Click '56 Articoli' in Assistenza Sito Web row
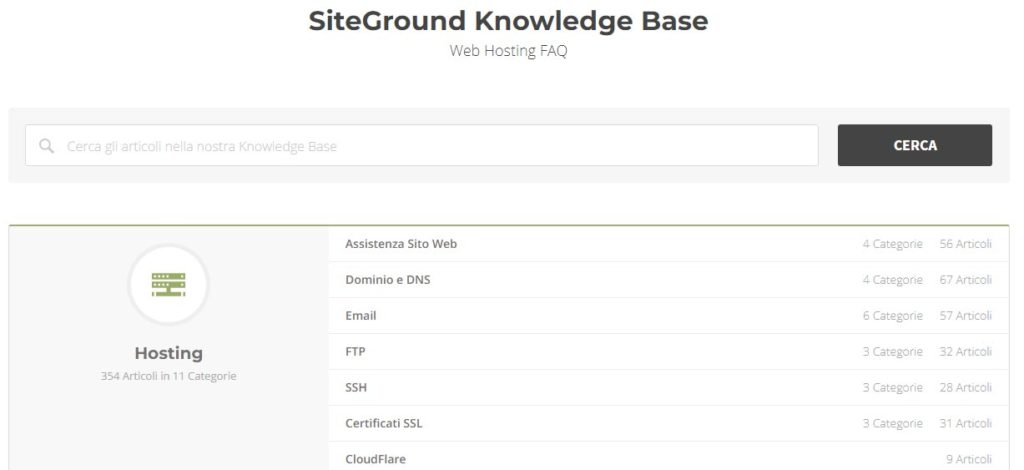Viewport: 1024px width, 470px height. 965,244
